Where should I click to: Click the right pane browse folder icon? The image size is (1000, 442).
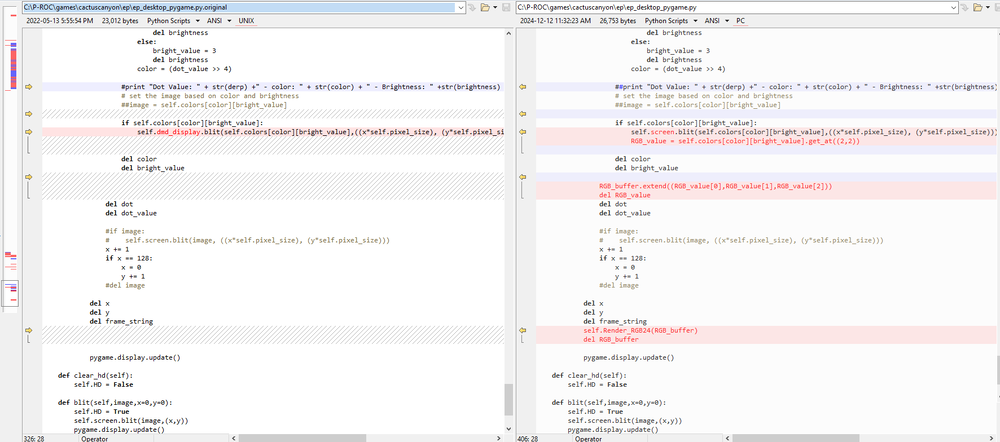[x=978, y=7]
